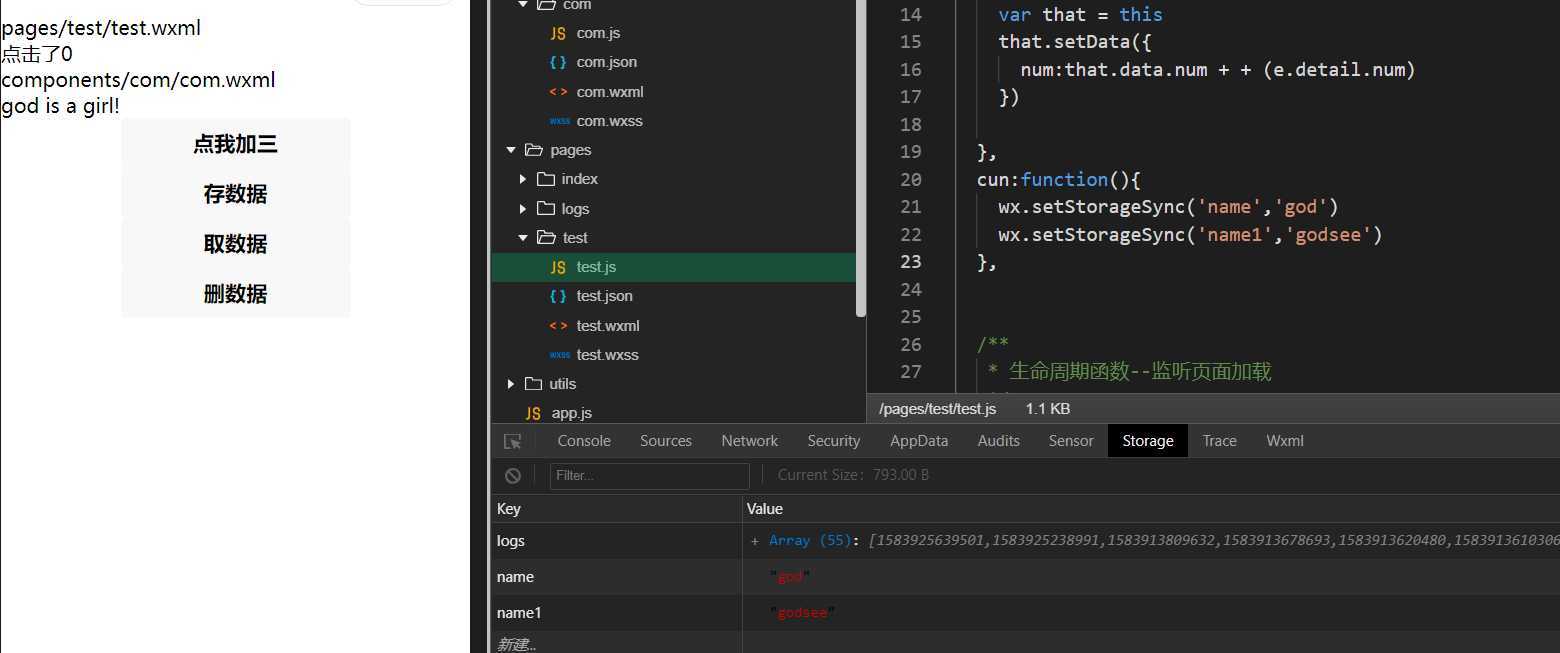Click the angle-bracket icon beside com.wxml
The image size is (1560, 653).
pyautogui.click(x=558, y=92)
